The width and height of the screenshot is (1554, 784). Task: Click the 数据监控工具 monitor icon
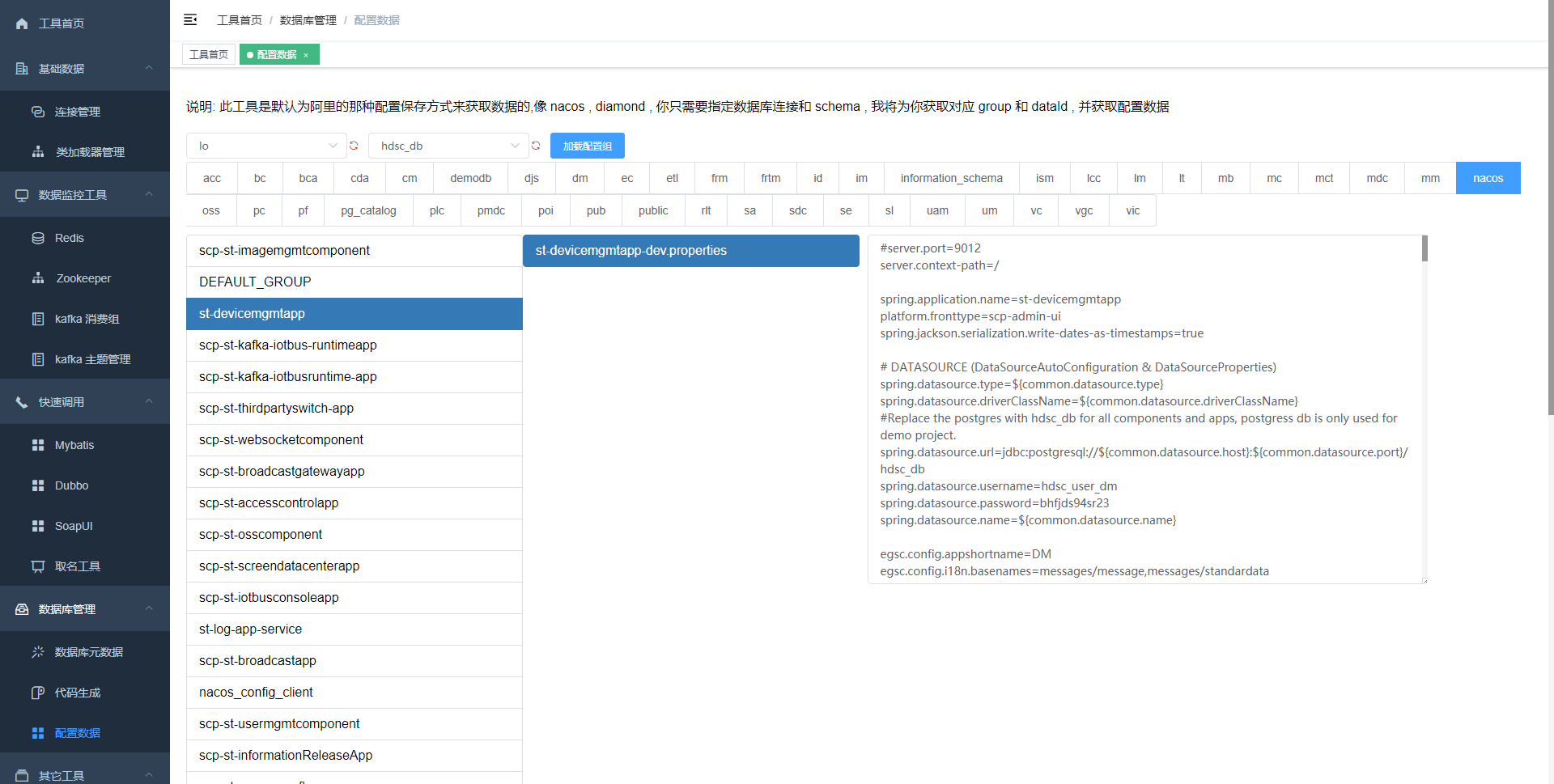pos(22,195)
